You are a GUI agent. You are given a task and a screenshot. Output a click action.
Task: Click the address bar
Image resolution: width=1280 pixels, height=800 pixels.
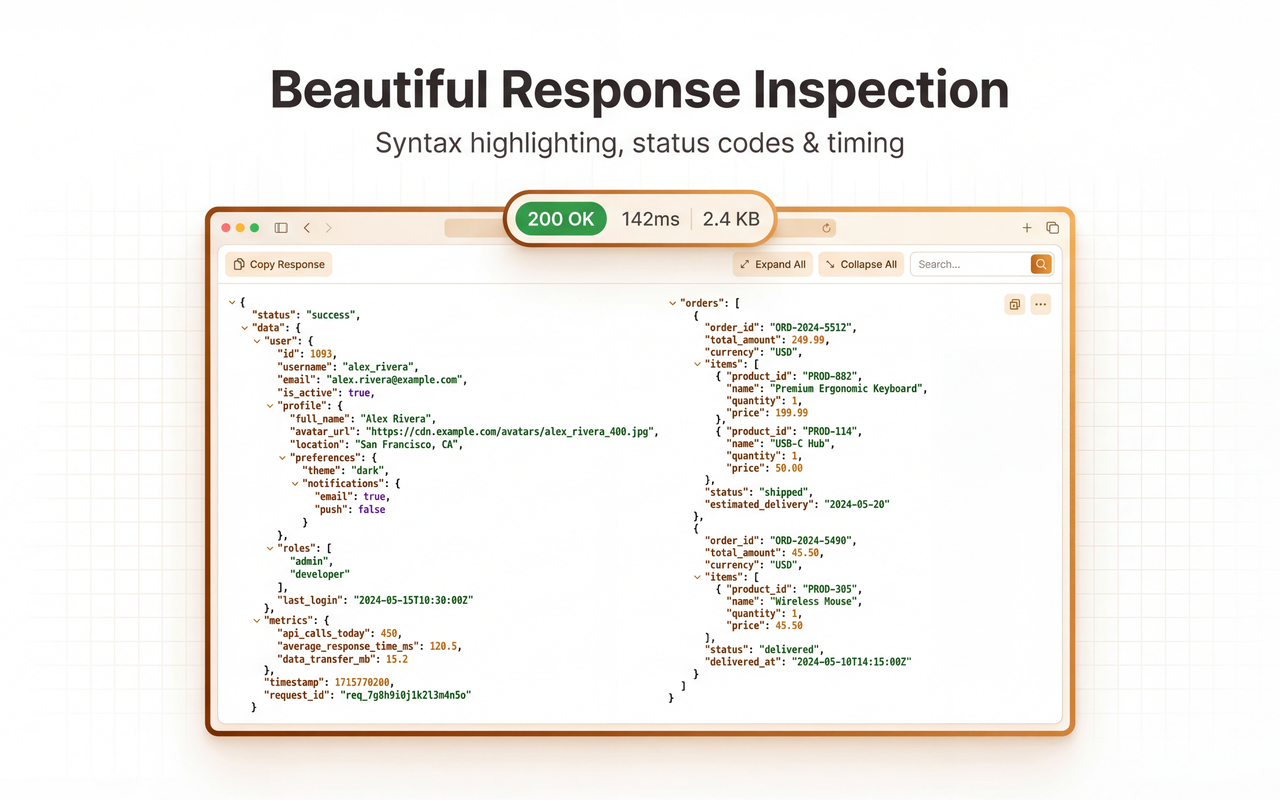point(640,228)
